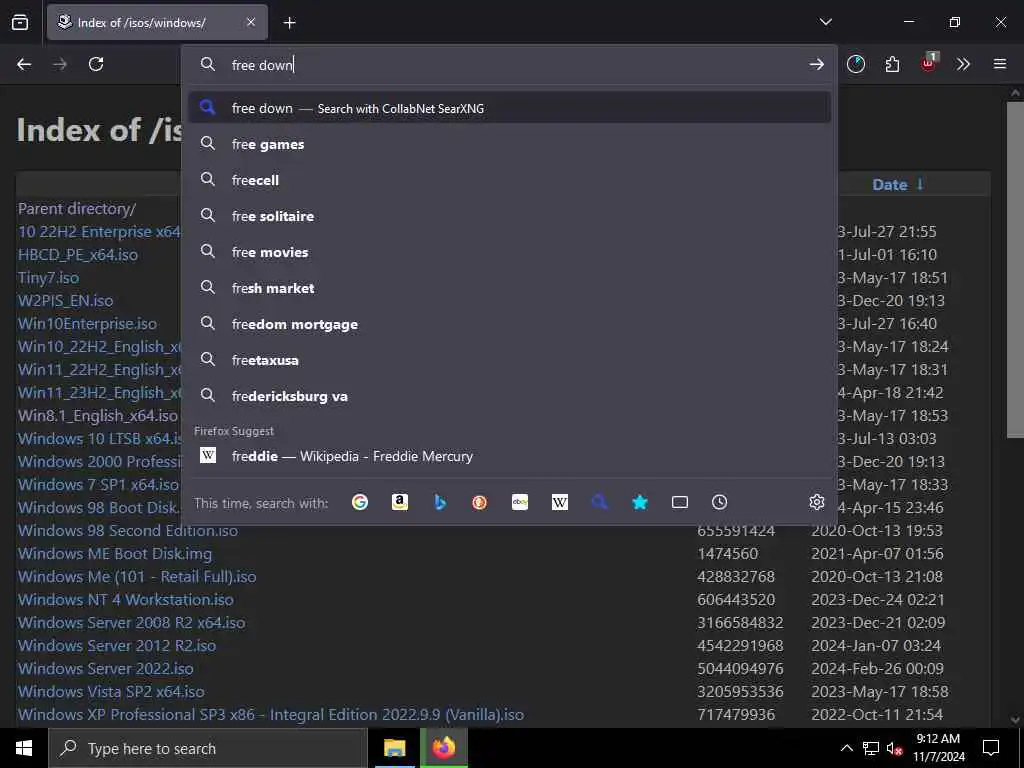Viewport: 1024px width, 768px height.
Task: Download Windows 98 Second Edition.iso
Action: (128, 530)
